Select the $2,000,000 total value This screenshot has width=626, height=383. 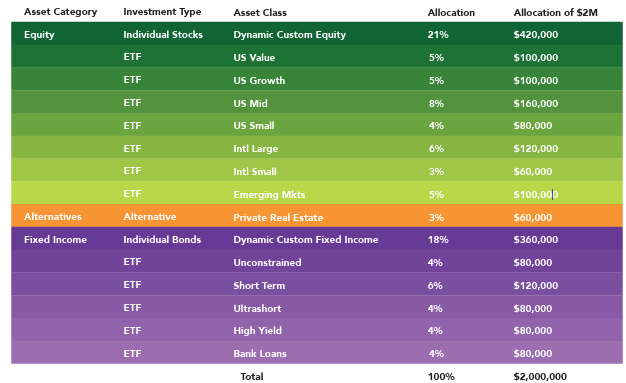(540, 377)
